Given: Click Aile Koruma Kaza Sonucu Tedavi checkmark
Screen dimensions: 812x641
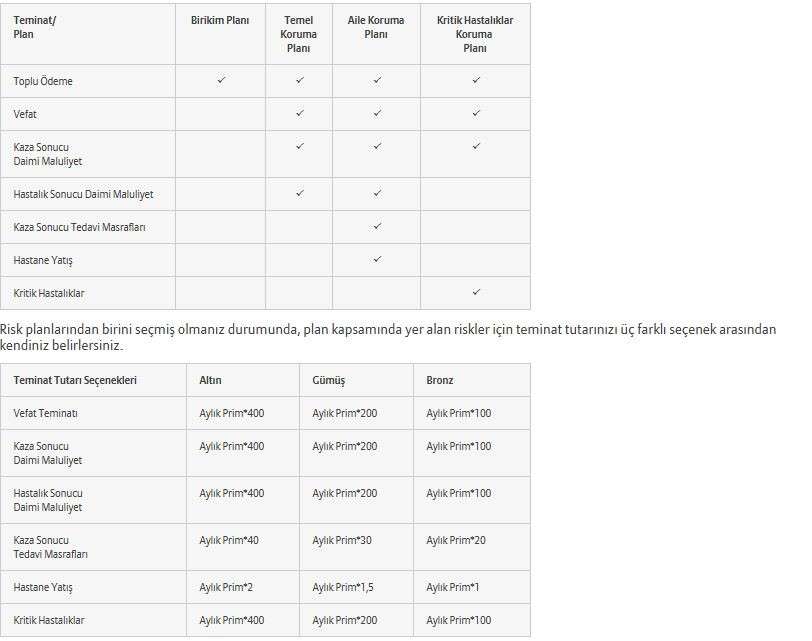Looking at the screenshot, I should pyautogui.click(x=377, y=227).
